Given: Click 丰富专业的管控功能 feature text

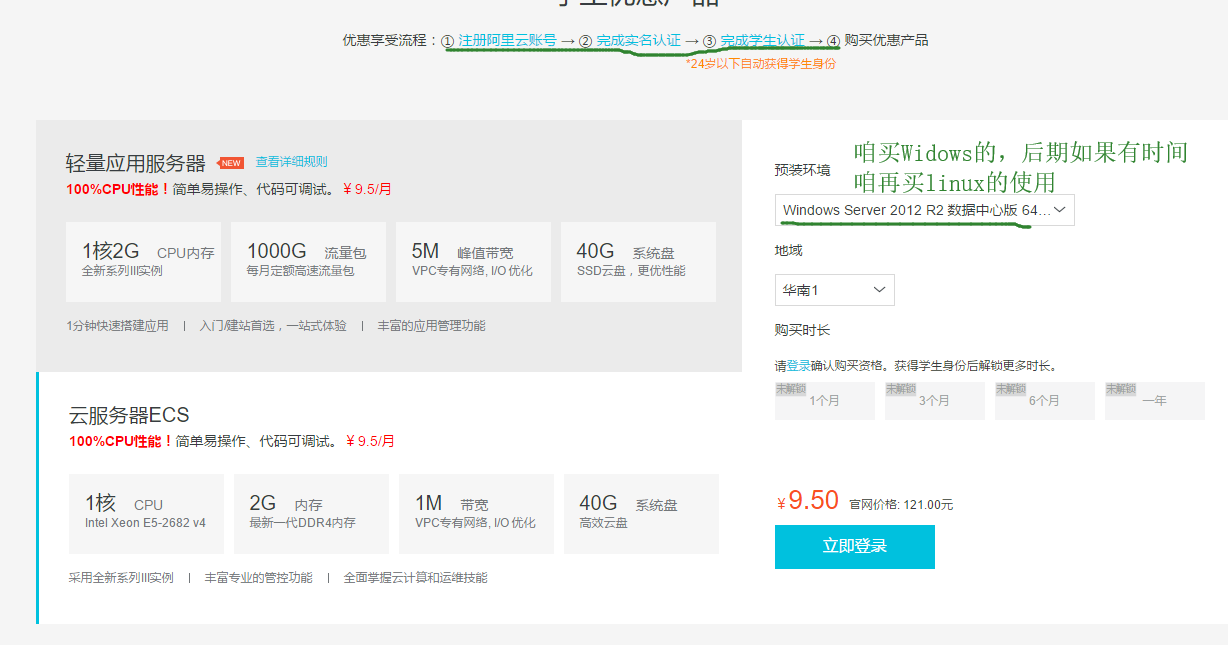Looking at the screenshot, I should (258, 578).
